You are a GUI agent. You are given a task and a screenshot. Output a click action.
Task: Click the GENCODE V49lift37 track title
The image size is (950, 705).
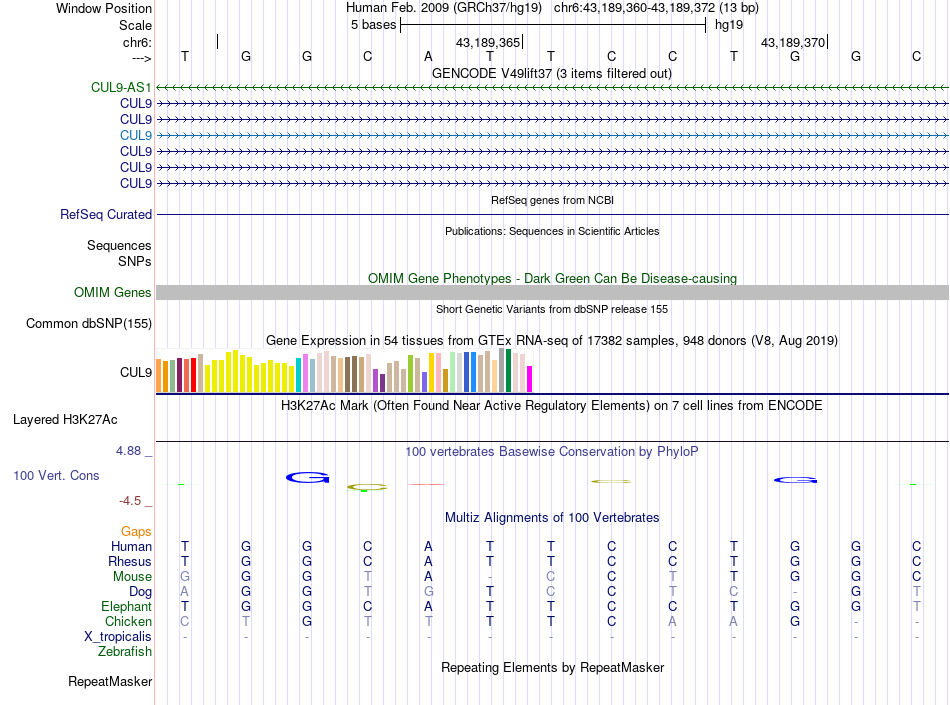click(x=552, y=74)
